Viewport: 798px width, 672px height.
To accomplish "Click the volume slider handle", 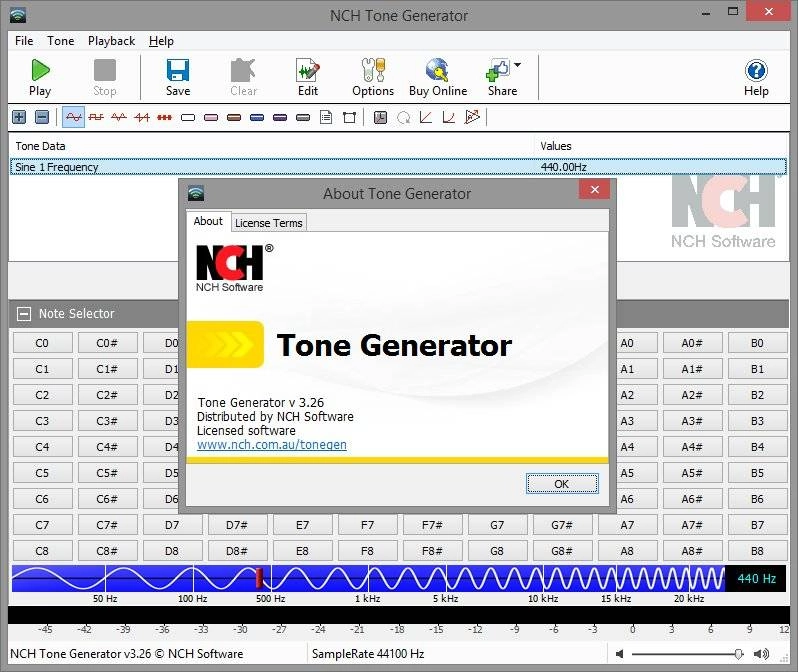I will [x=738, y=654].
